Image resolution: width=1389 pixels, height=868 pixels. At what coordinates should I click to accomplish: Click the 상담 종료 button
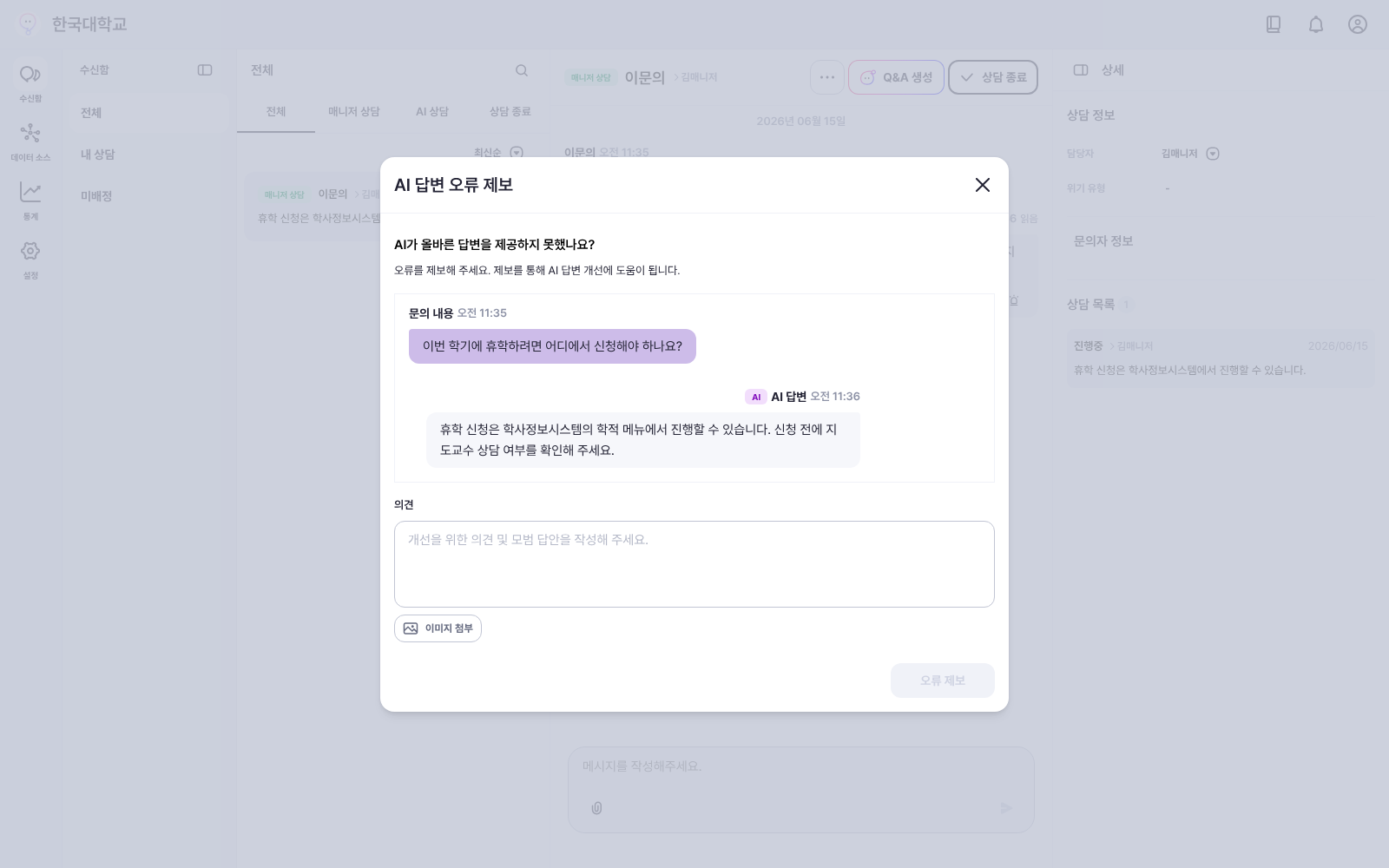[x=993, y=77]
